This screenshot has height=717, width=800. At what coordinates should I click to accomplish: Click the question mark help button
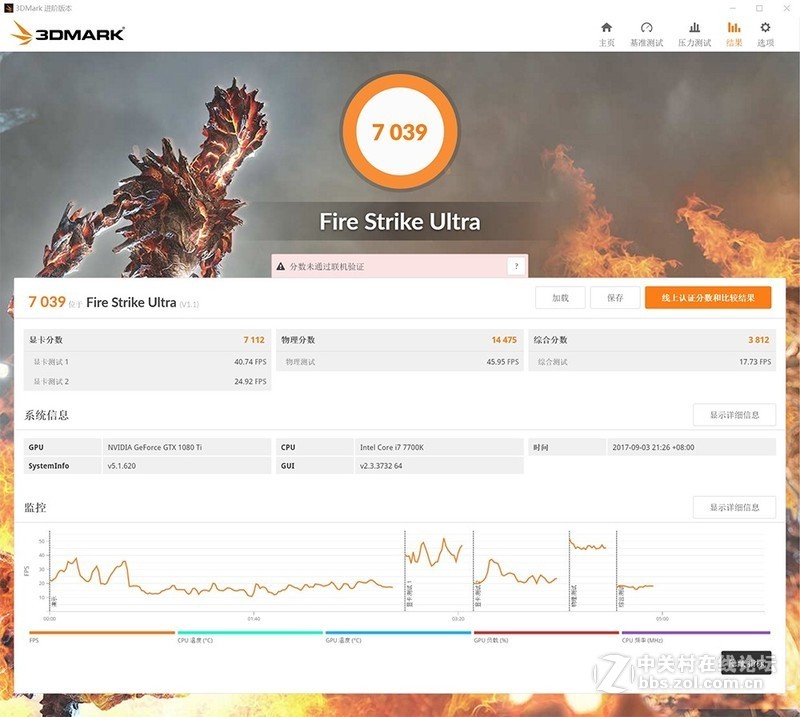click(516, 266)
